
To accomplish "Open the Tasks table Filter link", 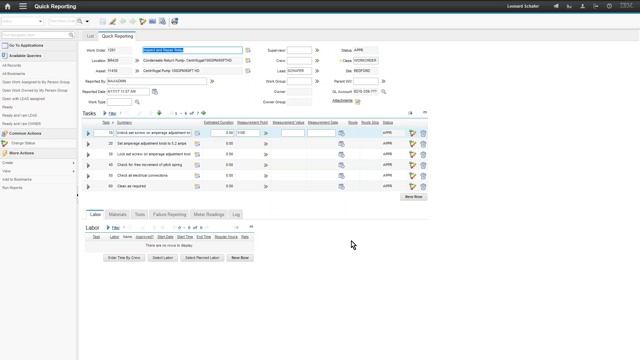I will (112, 113).
